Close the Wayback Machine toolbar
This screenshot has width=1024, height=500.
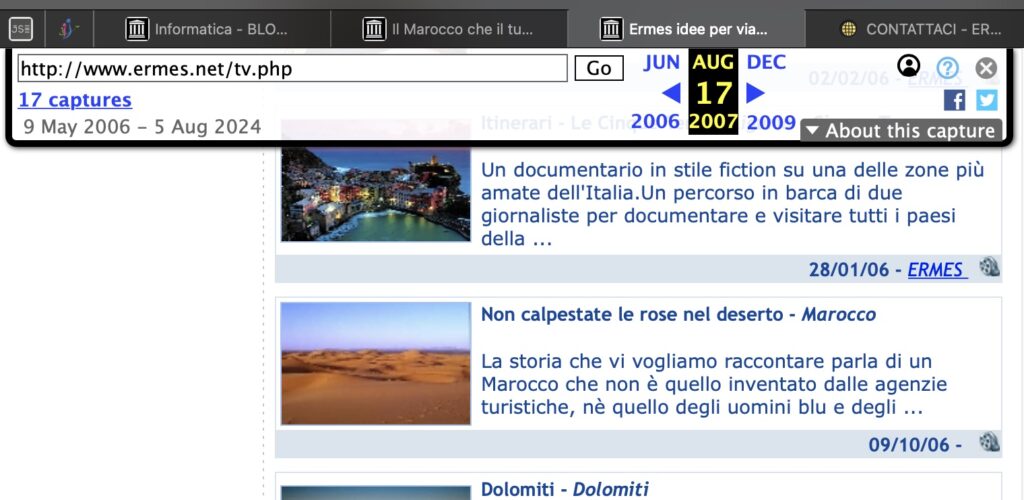coord(986,68)
